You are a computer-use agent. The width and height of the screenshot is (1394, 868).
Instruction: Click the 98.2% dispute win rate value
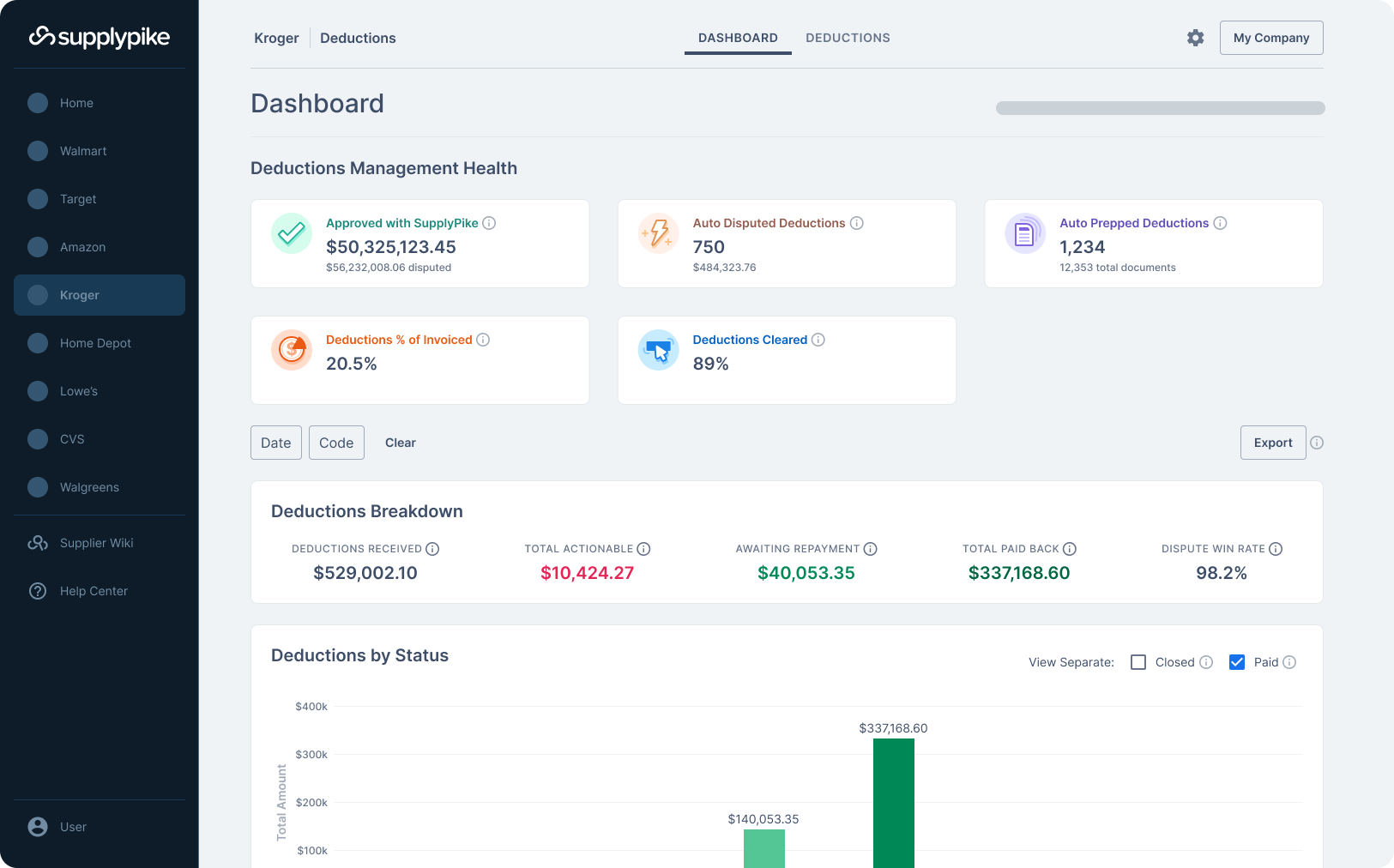point(1222,573)
